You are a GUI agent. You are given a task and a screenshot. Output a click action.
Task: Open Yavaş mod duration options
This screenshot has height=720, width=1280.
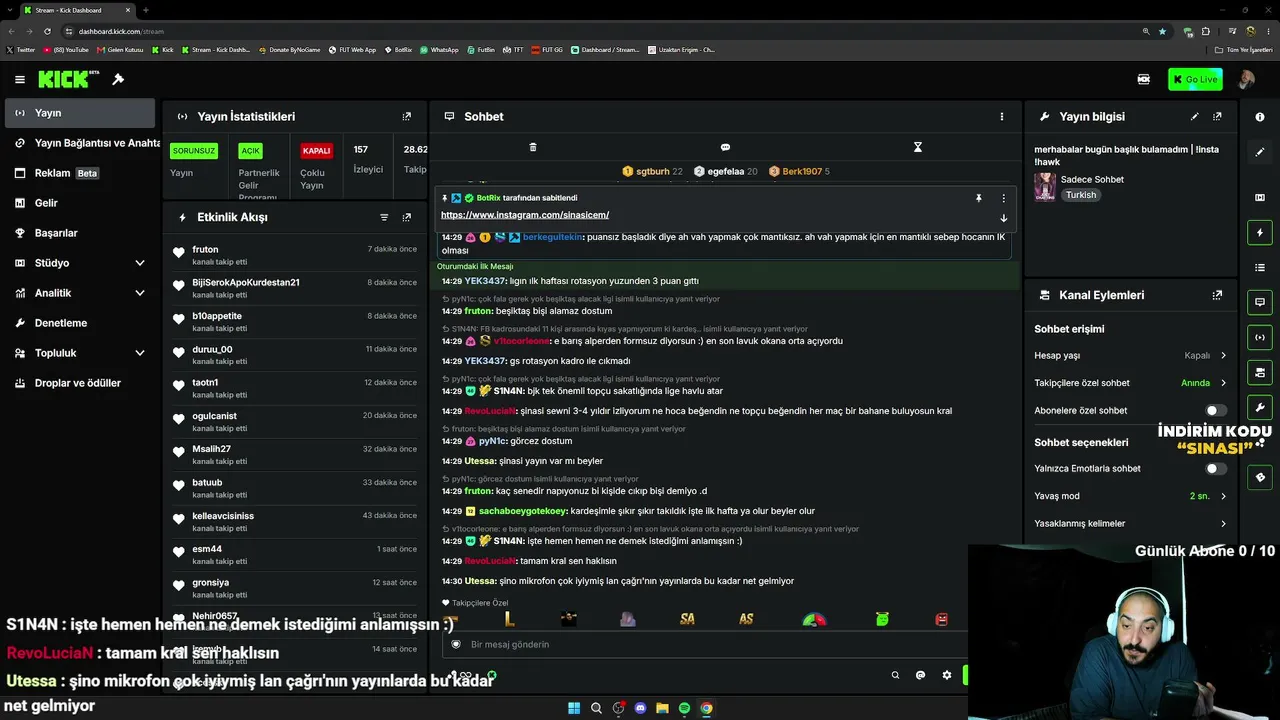click(1131, 496)
